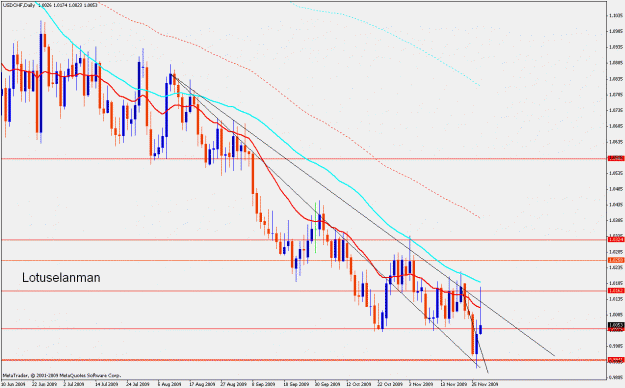This screenshot has width=625, height=388.
Task: Click the 12 Oct 2009 date label
Action: 358,384
